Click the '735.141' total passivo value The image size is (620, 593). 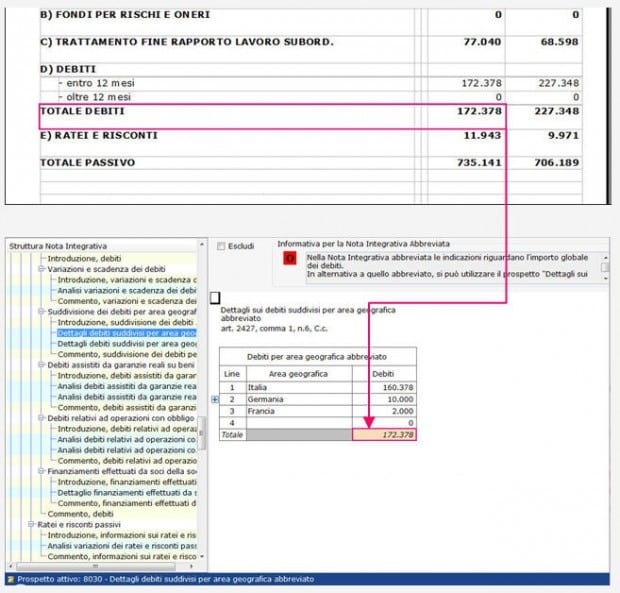point(479,162)
